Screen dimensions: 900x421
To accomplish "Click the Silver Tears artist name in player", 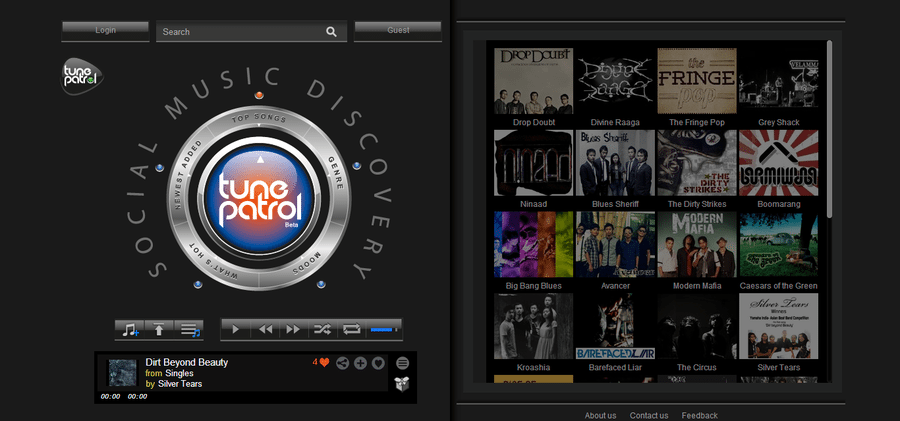I will pyautogui.click(x=180, y=384).
